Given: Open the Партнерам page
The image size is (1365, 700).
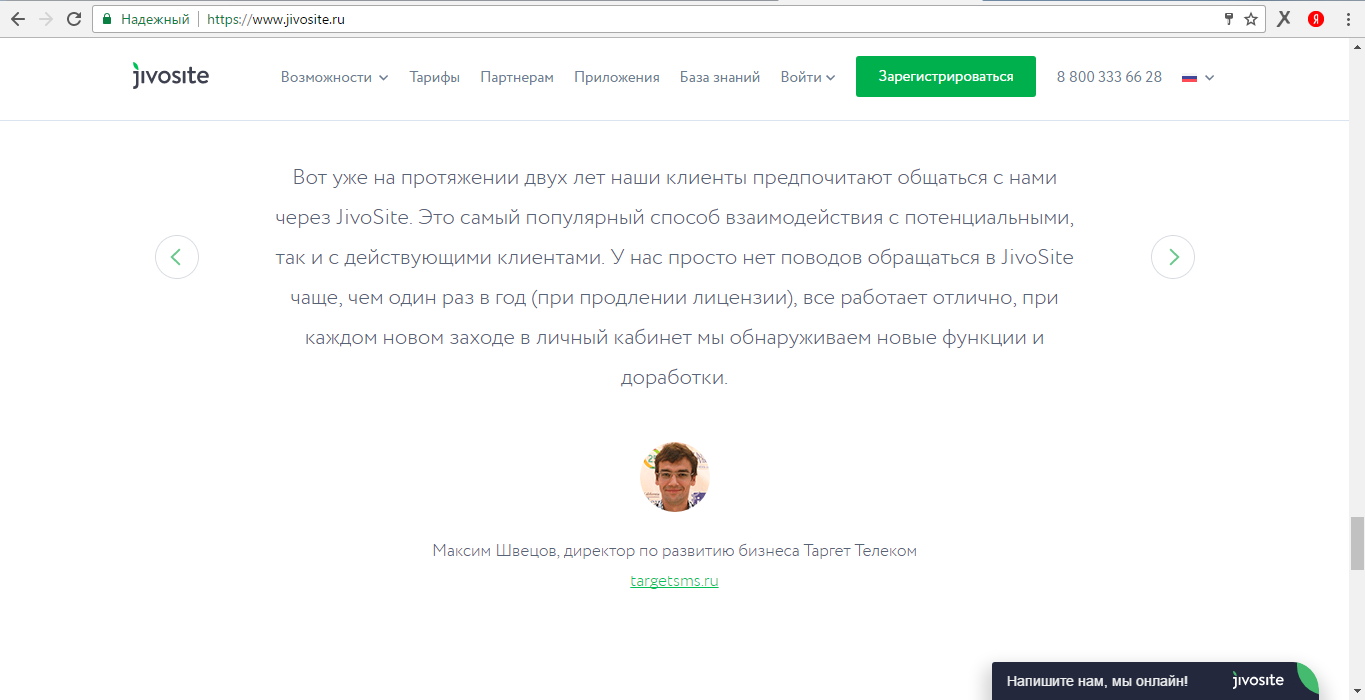Looking at the screenshot, I should pyautogui.click(x=517, y=77).
